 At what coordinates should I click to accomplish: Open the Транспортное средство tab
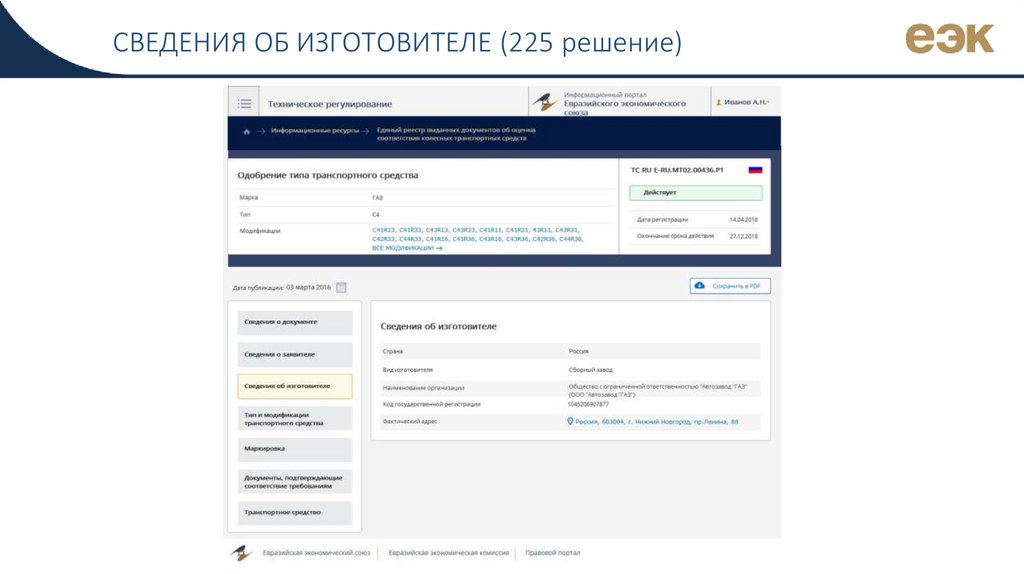295,512
